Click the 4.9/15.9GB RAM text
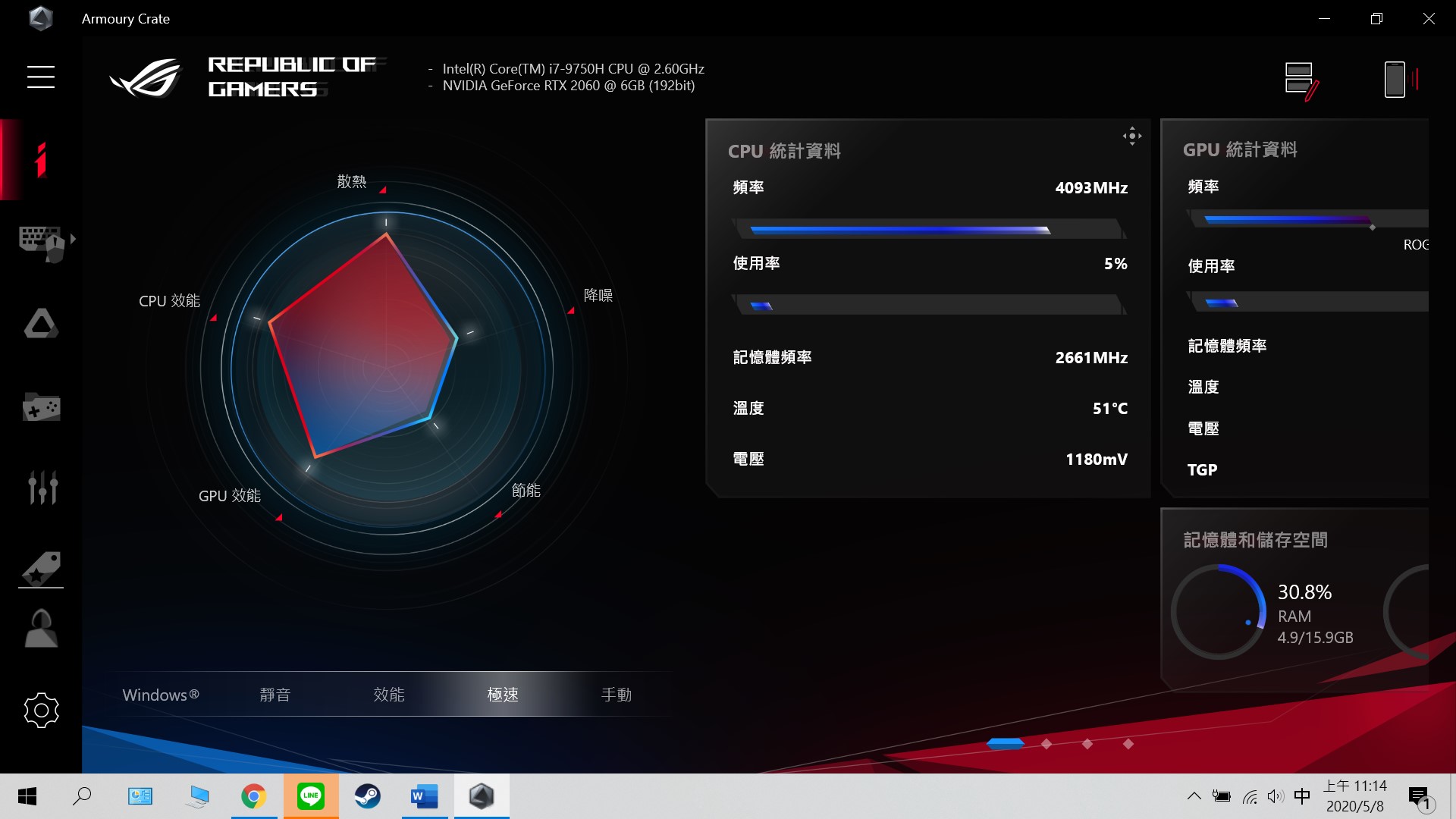1456x819 pixels. tap(1315, 638)
